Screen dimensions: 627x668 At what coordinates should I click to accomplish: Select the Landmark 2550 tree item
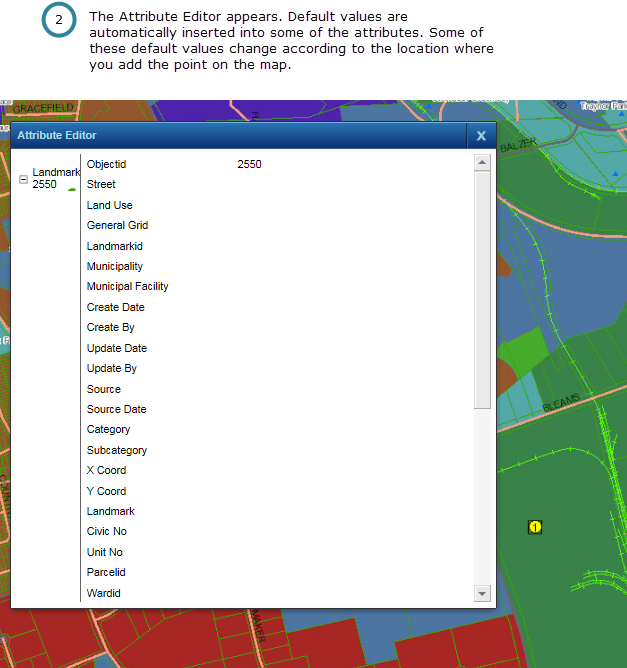54,178
